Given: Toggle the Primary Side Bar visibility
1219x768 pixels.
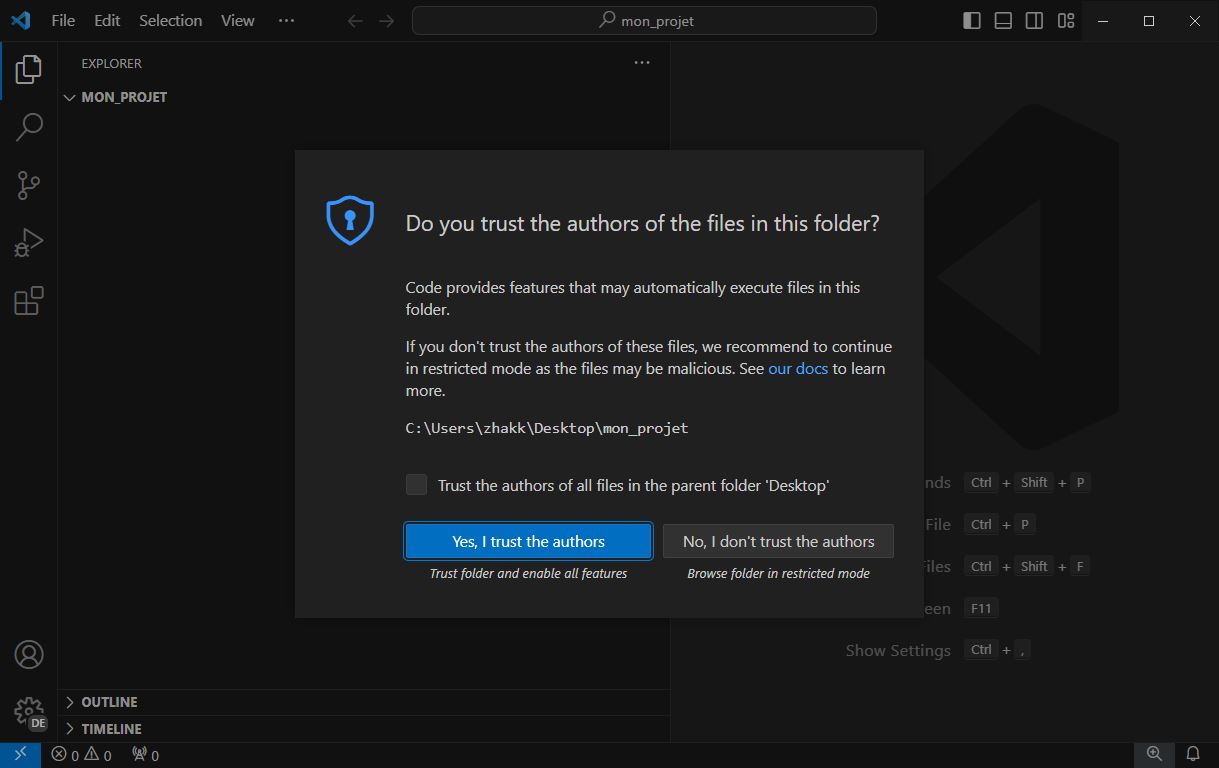Looking at the screenshot, I should click(x=971, y=20).
